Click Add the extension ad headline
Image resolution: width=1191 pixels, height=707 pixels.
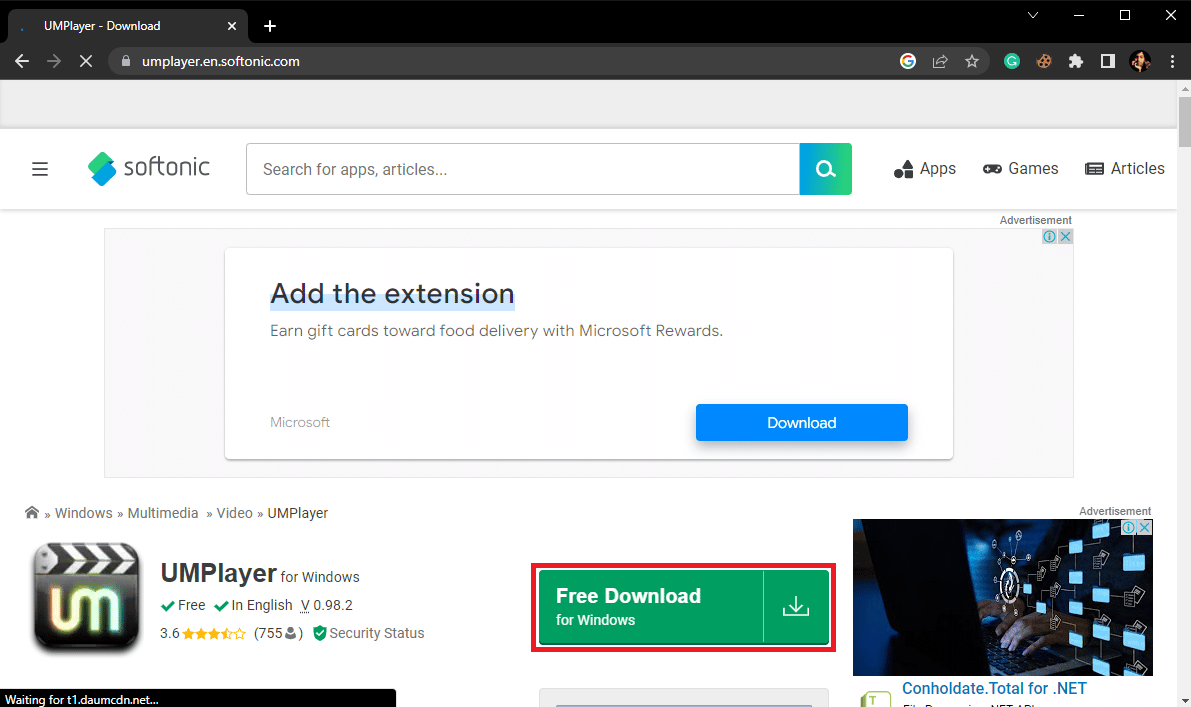point(392,294)
